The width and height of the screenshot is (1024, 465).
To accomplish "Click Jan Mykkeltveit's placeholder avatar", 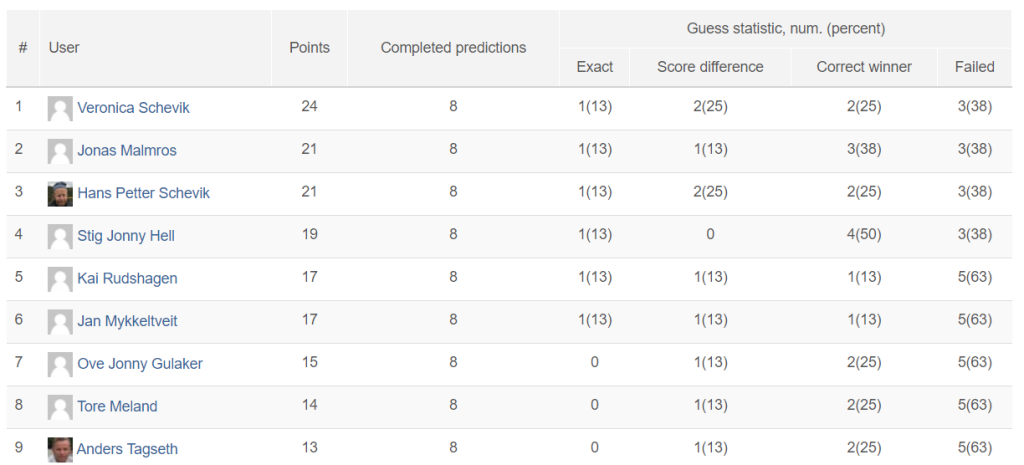I will coord(60,322).
